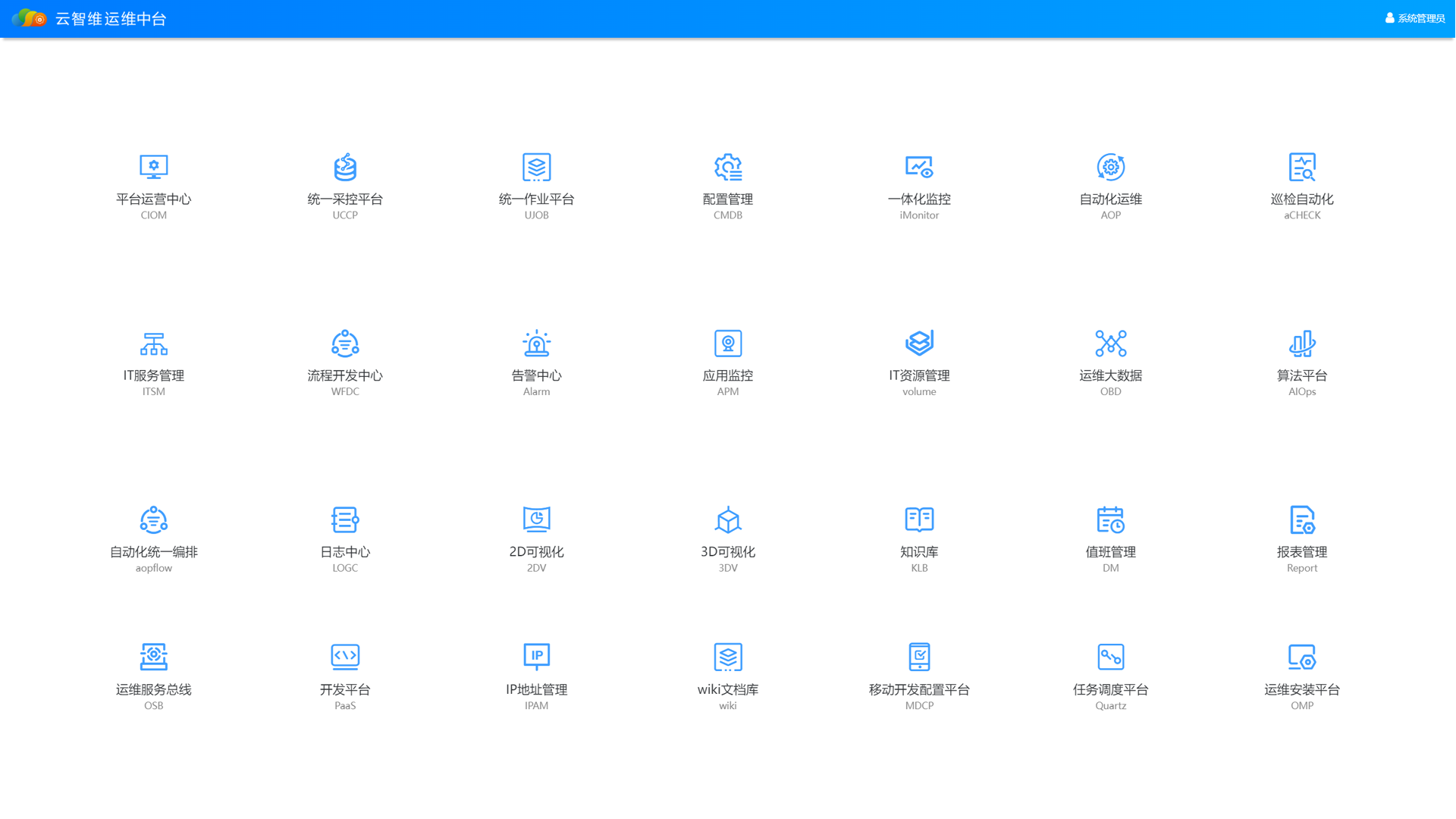Open the 算法平台 AIOps icon

click(x=1302, y=344)
